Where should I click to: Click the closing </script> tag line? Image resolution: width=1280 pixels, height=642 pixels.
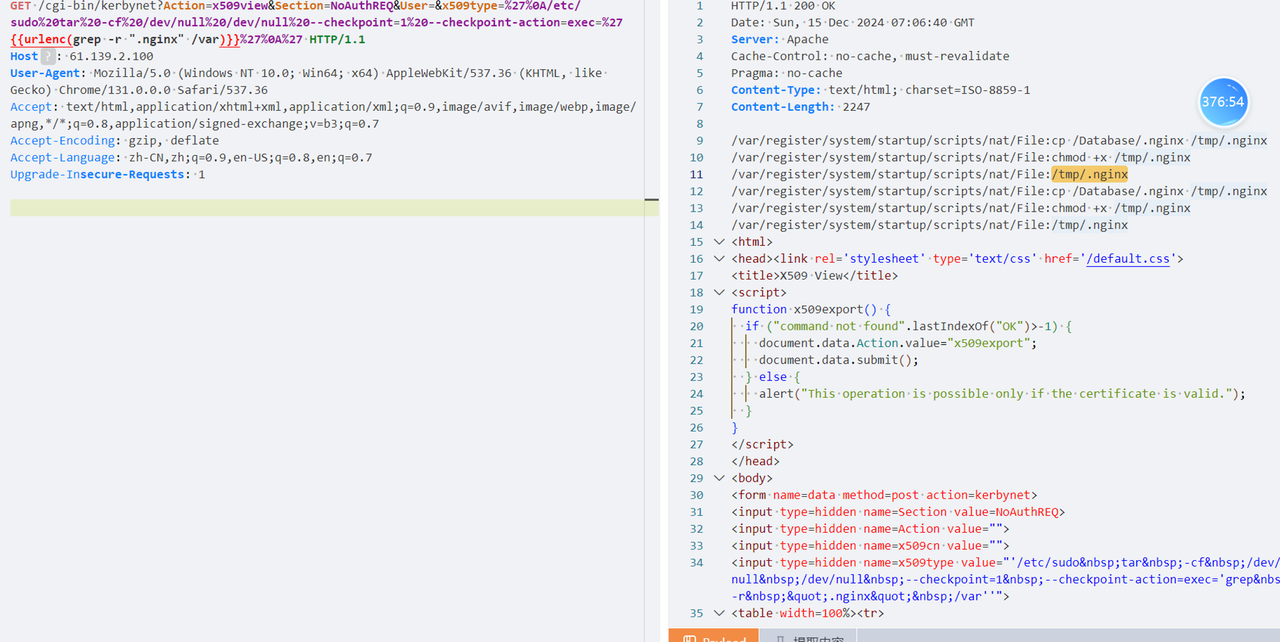[762, 444]
